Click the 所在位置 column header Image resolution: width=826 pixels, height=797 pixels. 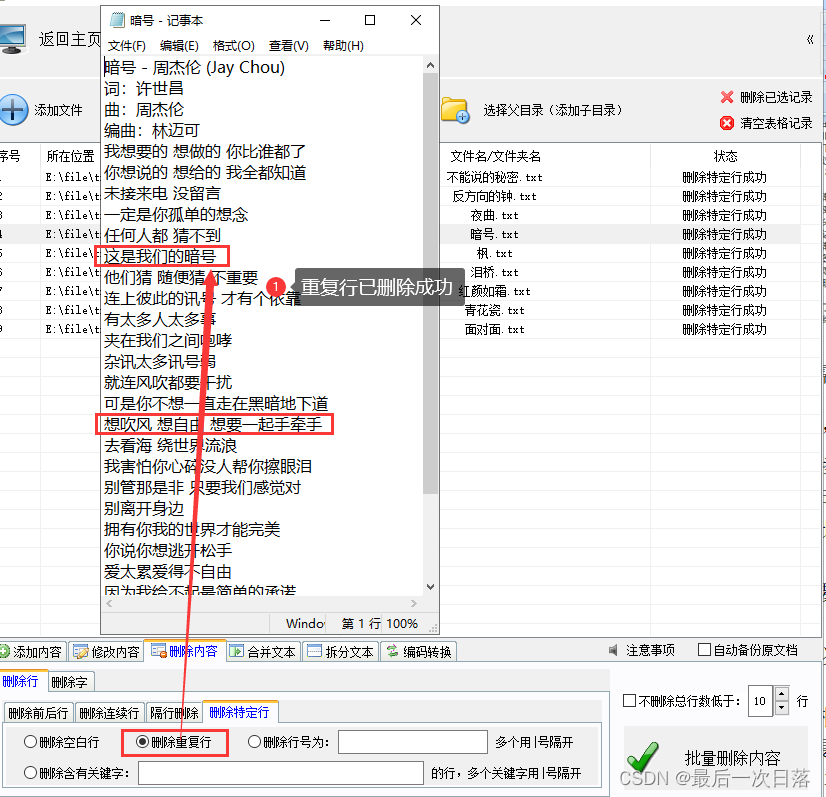[x=70, y=156]
